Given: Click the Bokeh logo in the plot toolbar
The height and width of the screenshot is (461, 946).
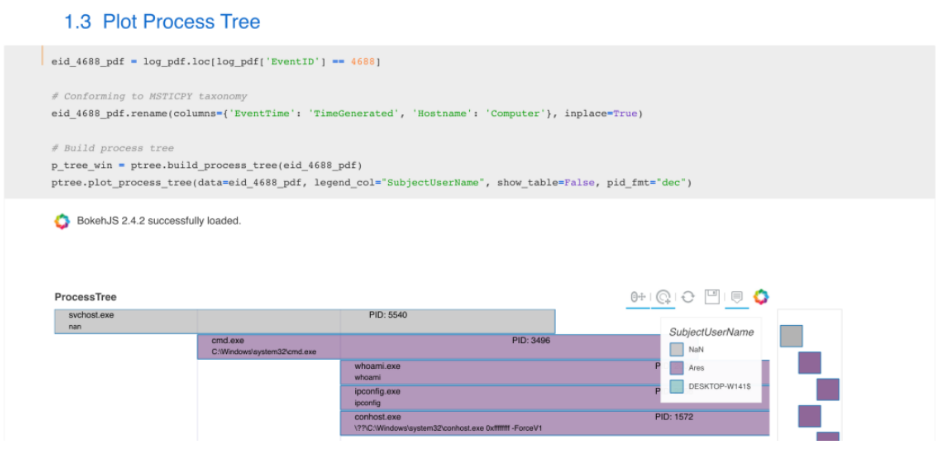Looking at the screenshot, I should tap(761, 297).
